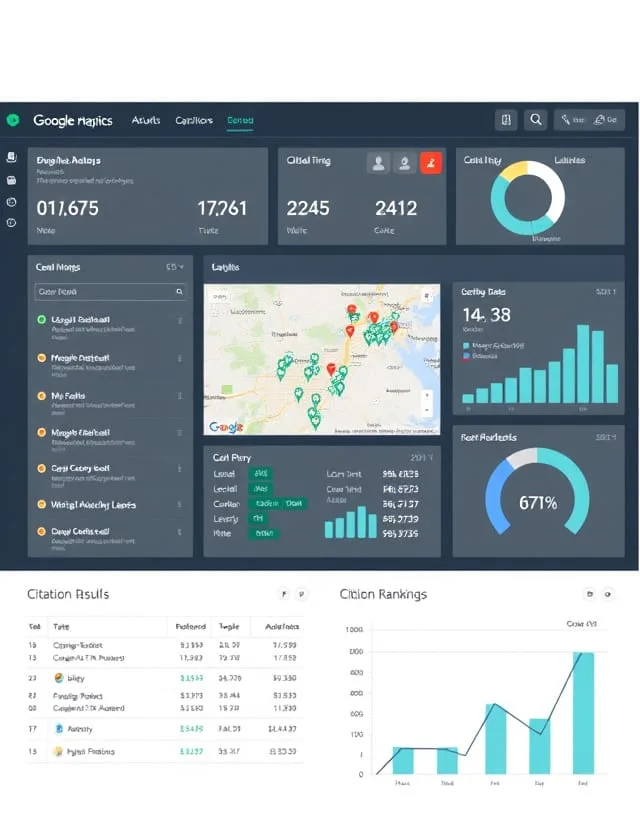This screenshot has height=832, width=640.
Task: Click the '2412' metric value
Action: click(396, 208)
